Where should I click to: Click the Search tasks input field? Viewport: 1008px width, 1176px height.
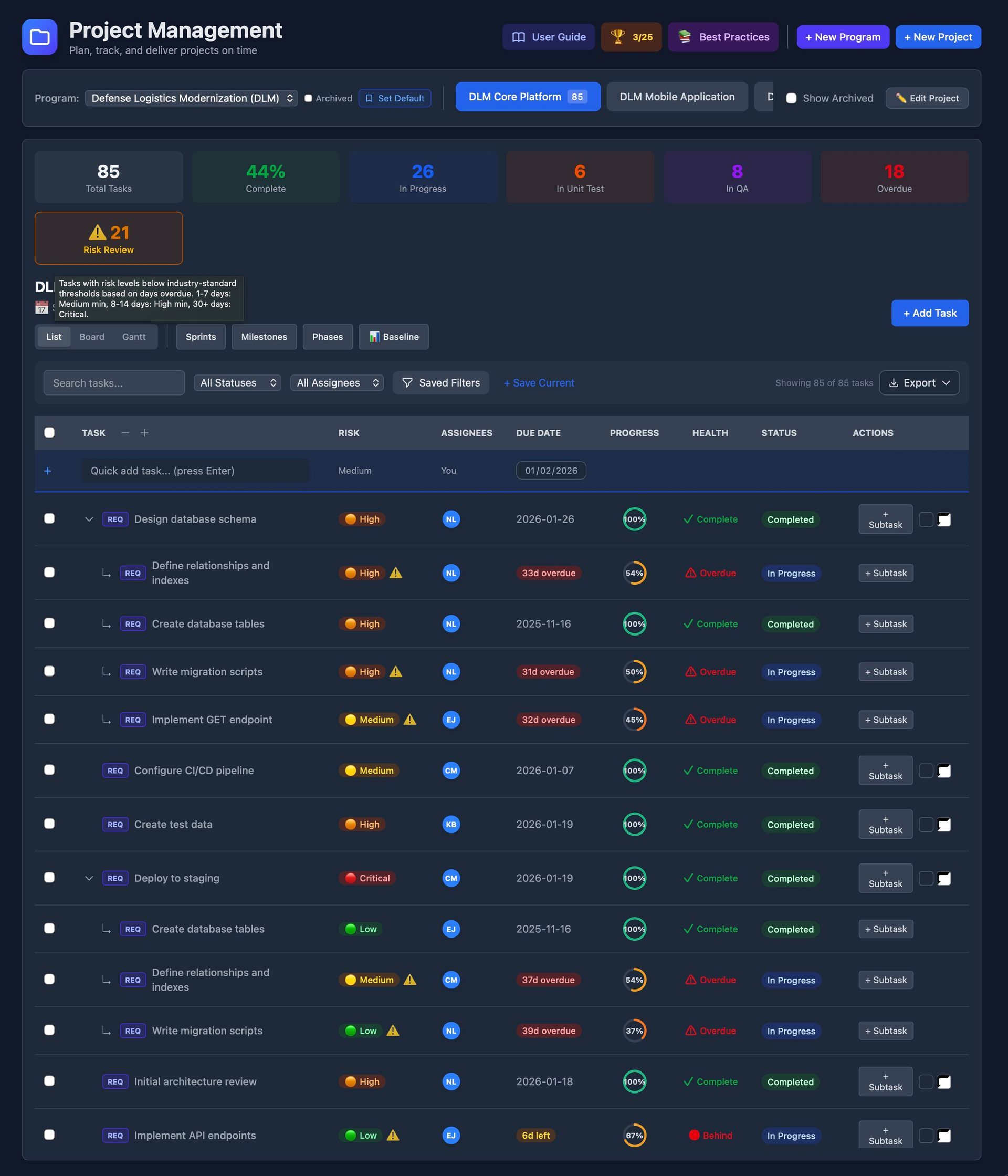click(114, 383)
